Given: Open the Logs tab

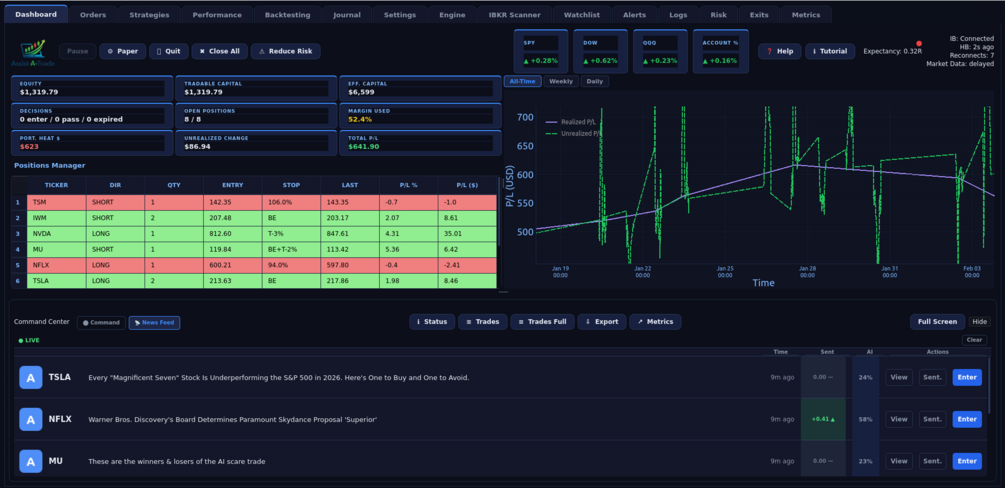Looking at the screenshot, I should coord(678,15).
